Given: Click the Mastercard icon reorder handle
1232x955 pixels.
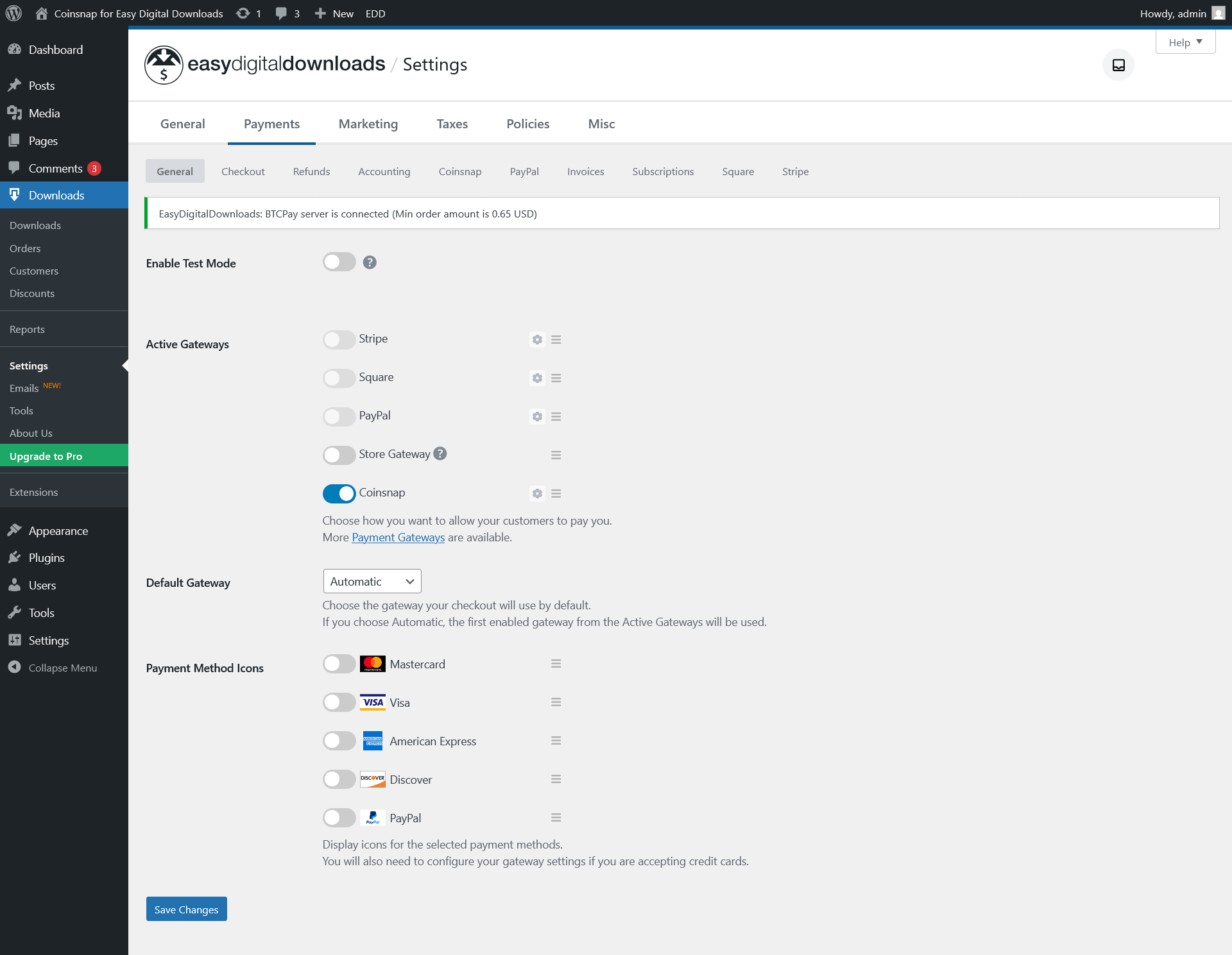Looking at the screenshot, I should 556,663.
